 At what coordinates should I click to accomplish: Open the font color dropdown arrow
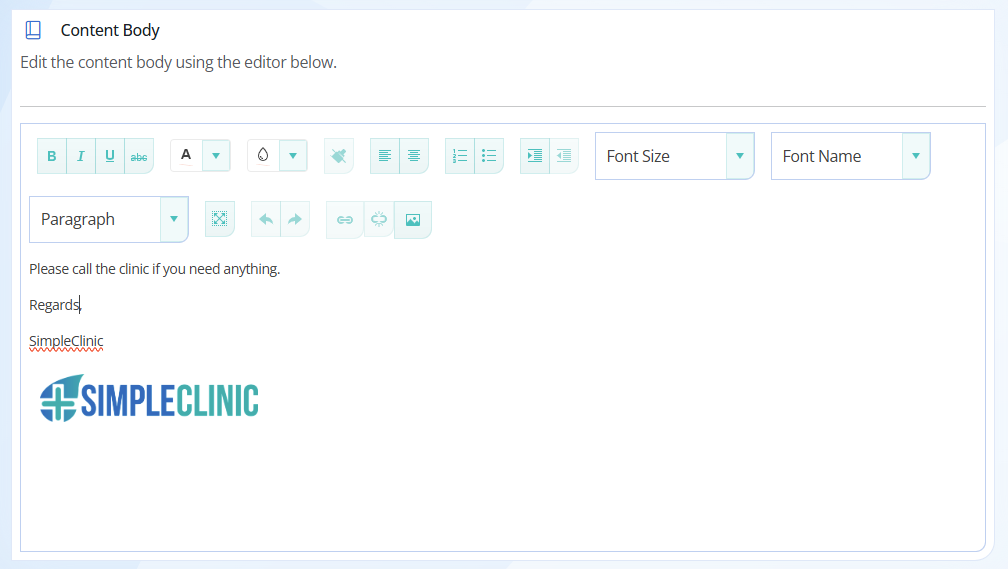pos(216,156)
